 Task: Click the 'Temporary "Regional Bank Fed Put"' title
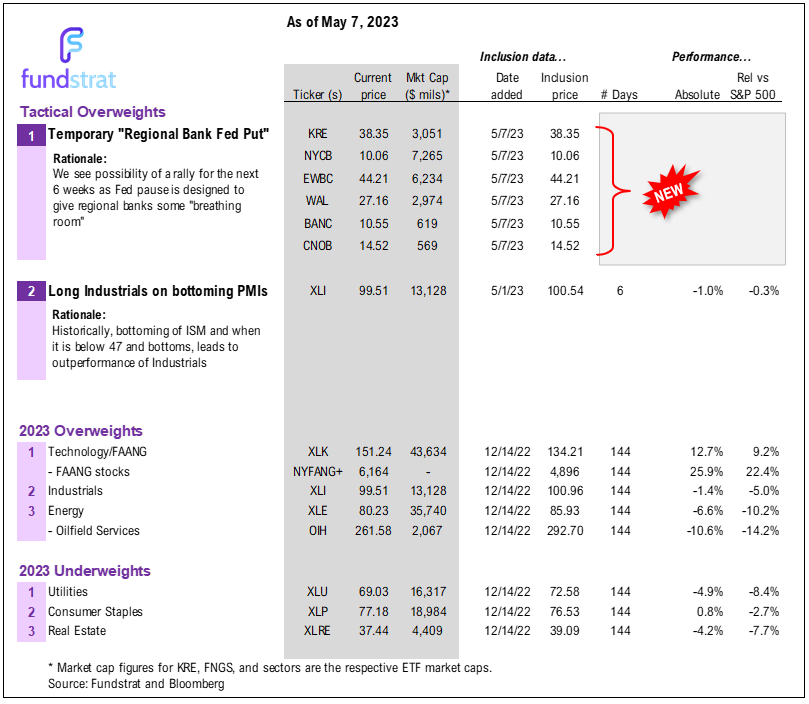point(158,134)
